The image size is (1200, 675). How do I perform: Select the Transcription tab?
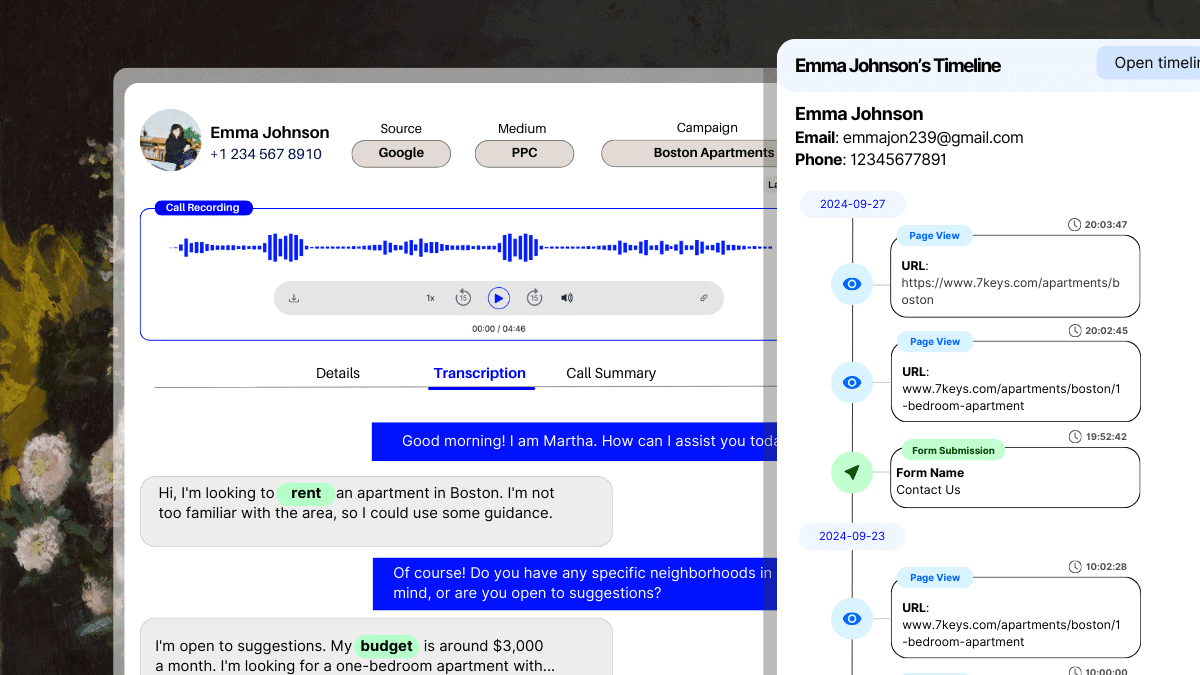point(480,373)
